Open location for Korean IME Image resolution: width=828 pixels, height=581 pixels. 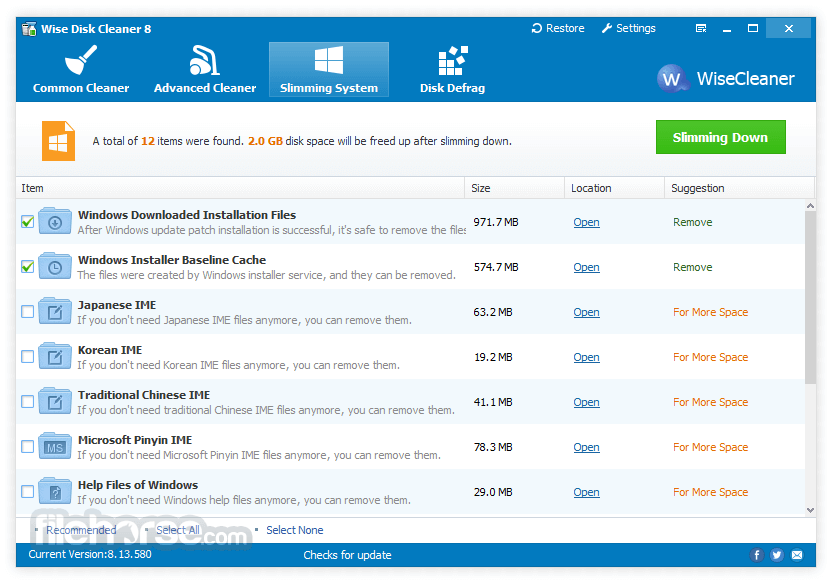[586, 357]
